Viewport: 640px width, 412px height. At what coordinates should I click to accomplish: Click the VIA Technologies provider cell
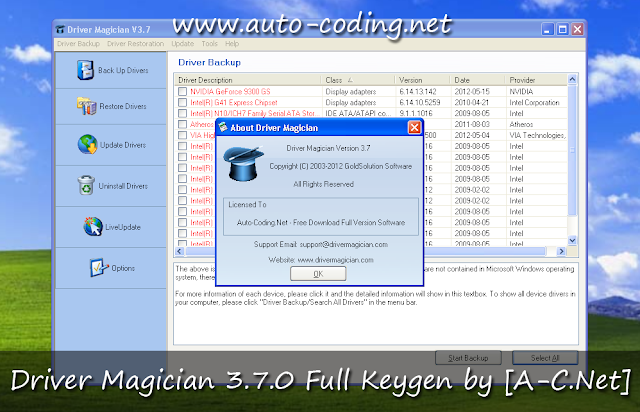coord(538,135)
